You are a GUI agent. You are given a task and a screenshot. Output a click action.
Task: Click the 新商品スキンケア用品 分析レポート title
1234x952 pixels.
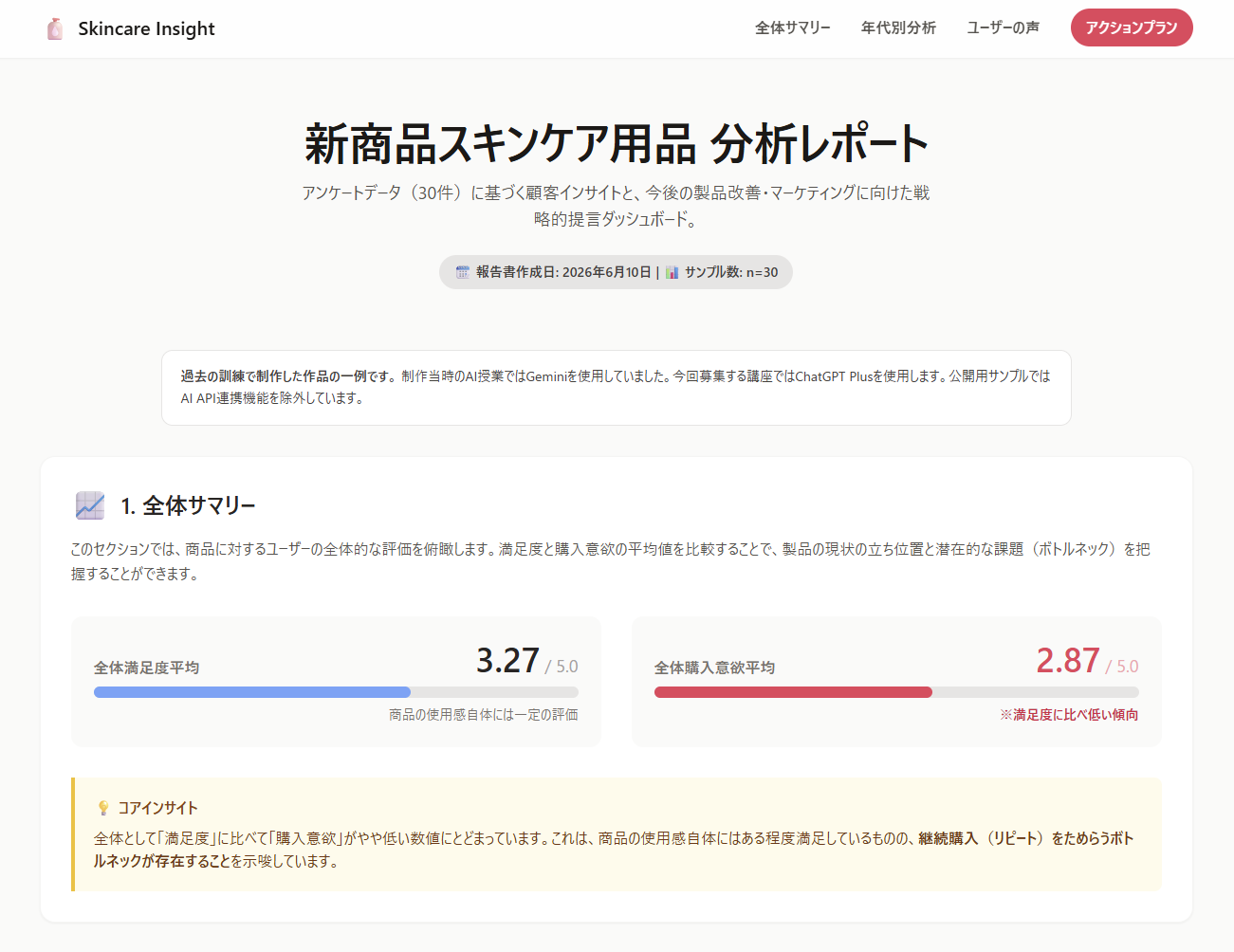click(x=617, y=143)
